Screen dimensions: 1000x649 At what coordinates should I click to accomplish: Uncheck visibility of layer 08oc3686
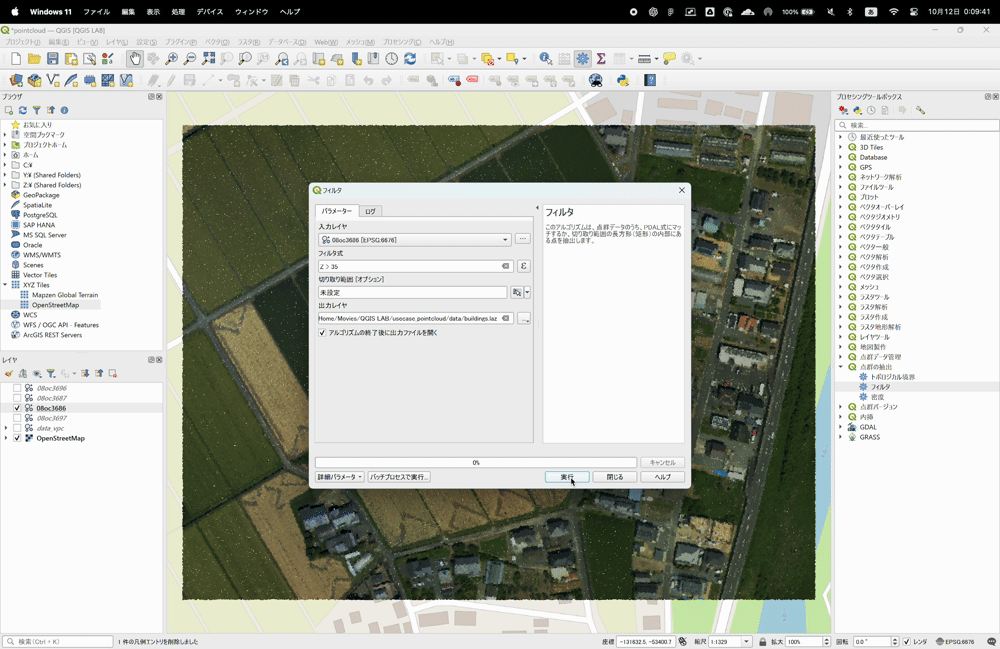[x=17, y=408]
